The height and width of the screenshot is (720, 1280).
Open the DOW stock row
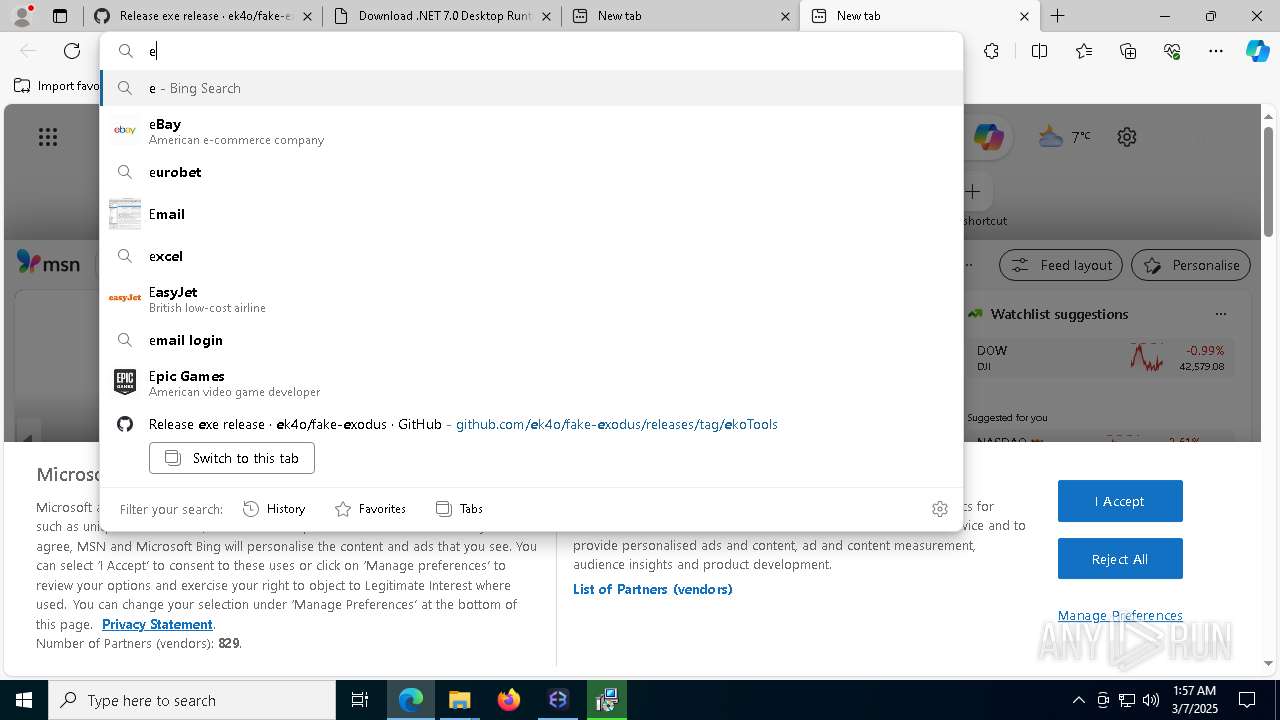coord(1100,358)
